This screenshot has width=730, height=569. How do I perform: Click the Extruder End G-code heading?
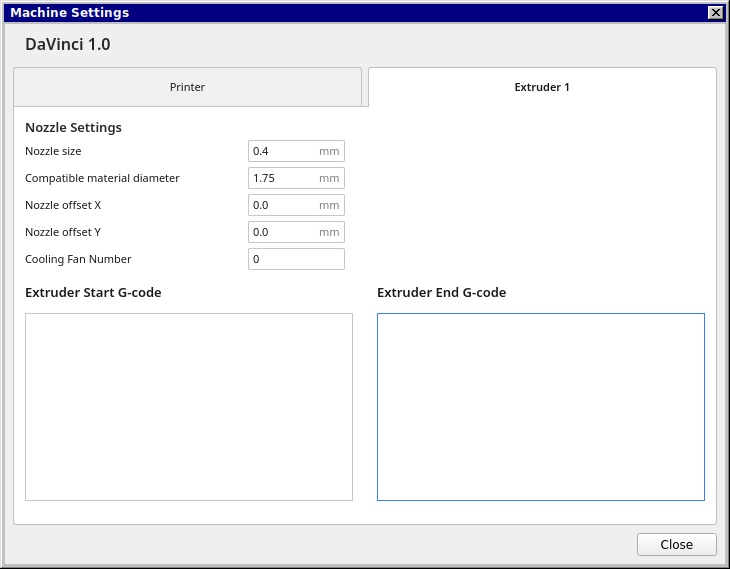click(x=441, y=293)
